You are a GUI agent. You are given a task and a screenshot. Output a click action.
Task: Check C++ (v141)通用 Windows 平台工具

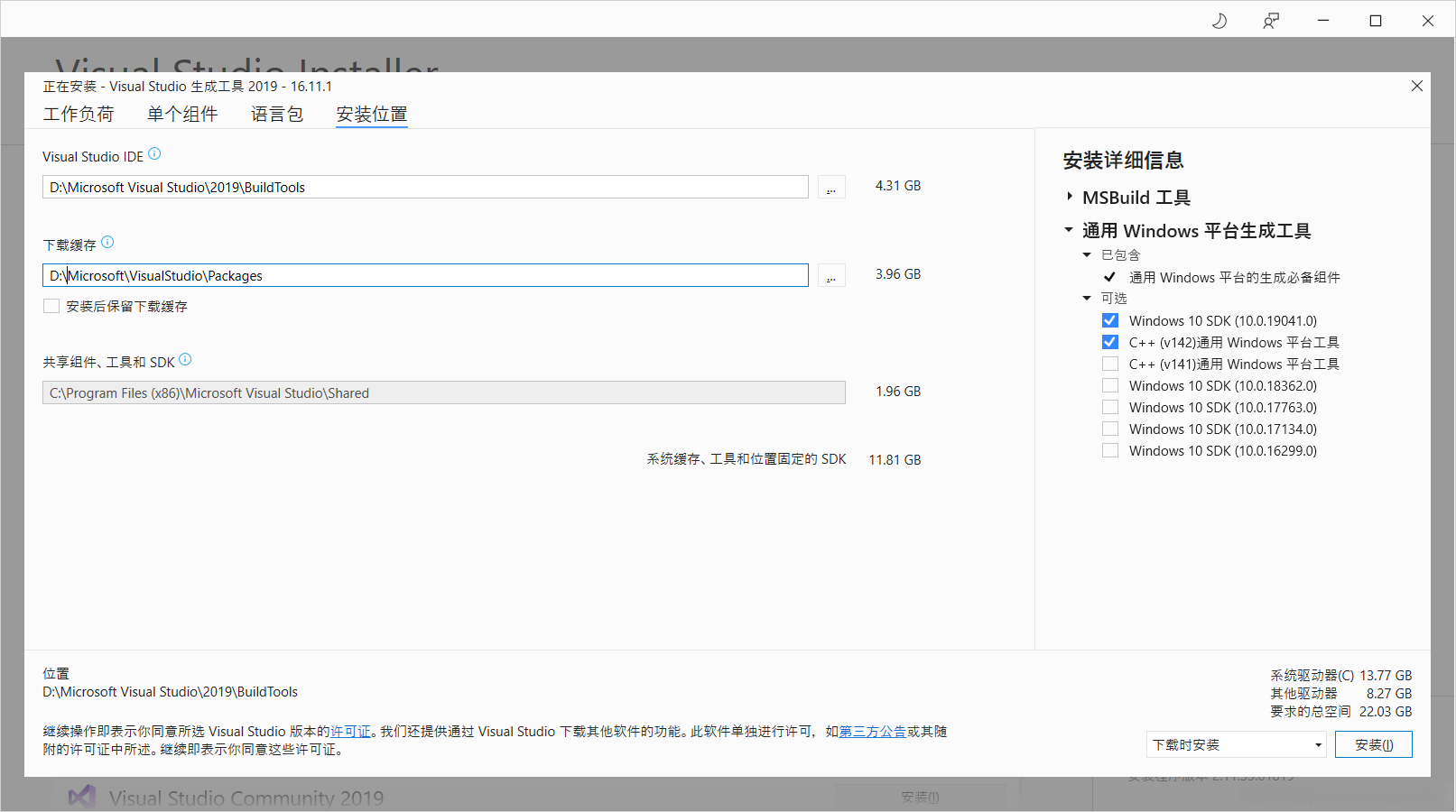1110,364
